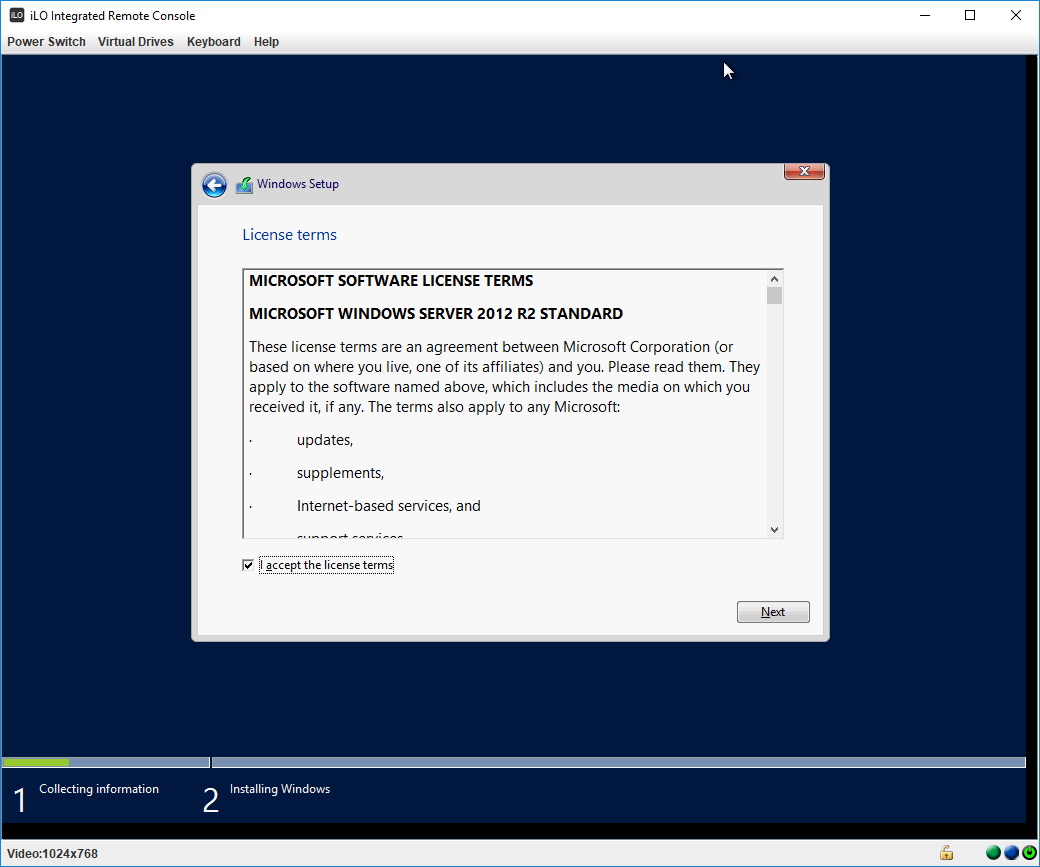
Task: Close the iLO Remote Console window
Action: coord(1015,15)
